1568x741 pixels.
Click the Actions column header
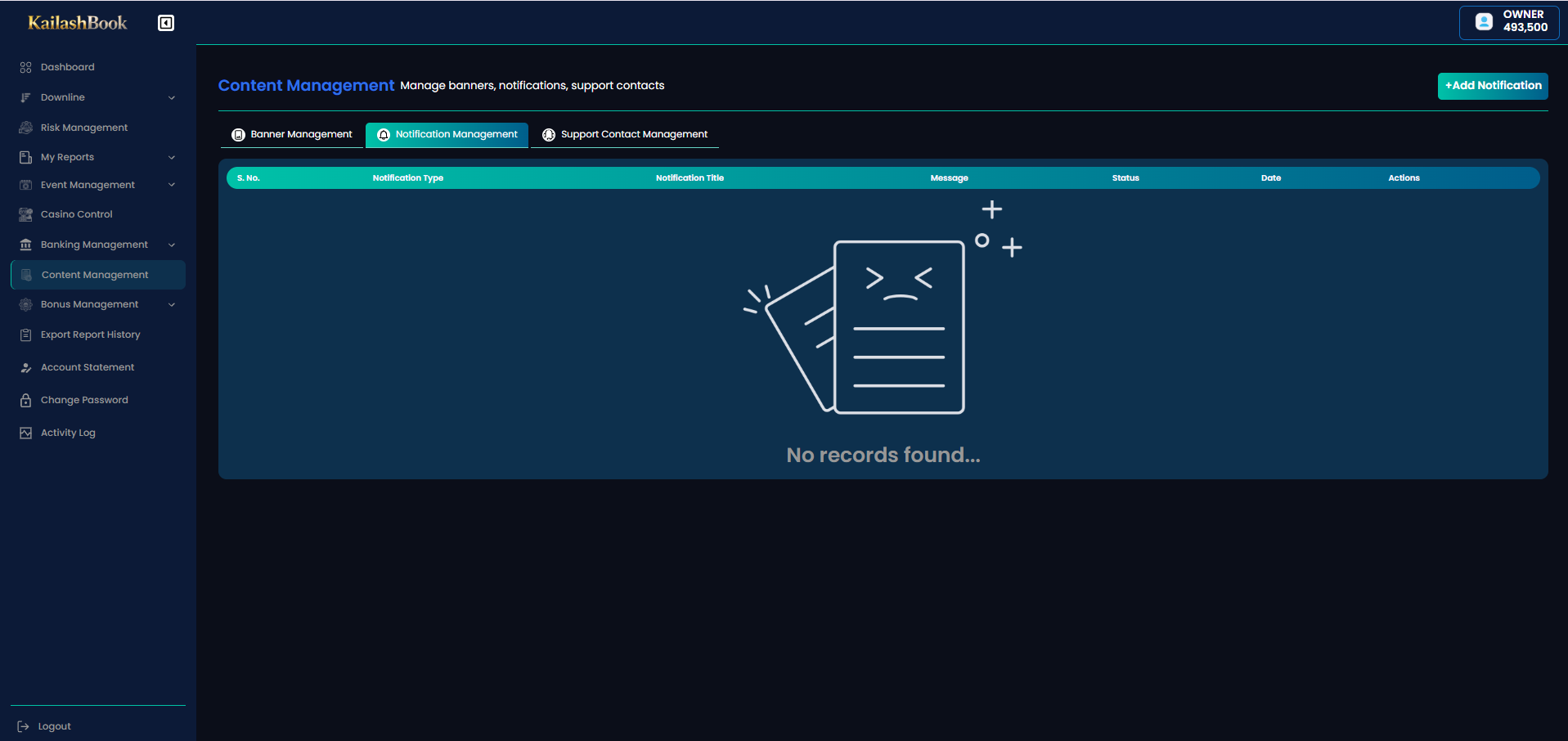click(x=1404, y=178)
